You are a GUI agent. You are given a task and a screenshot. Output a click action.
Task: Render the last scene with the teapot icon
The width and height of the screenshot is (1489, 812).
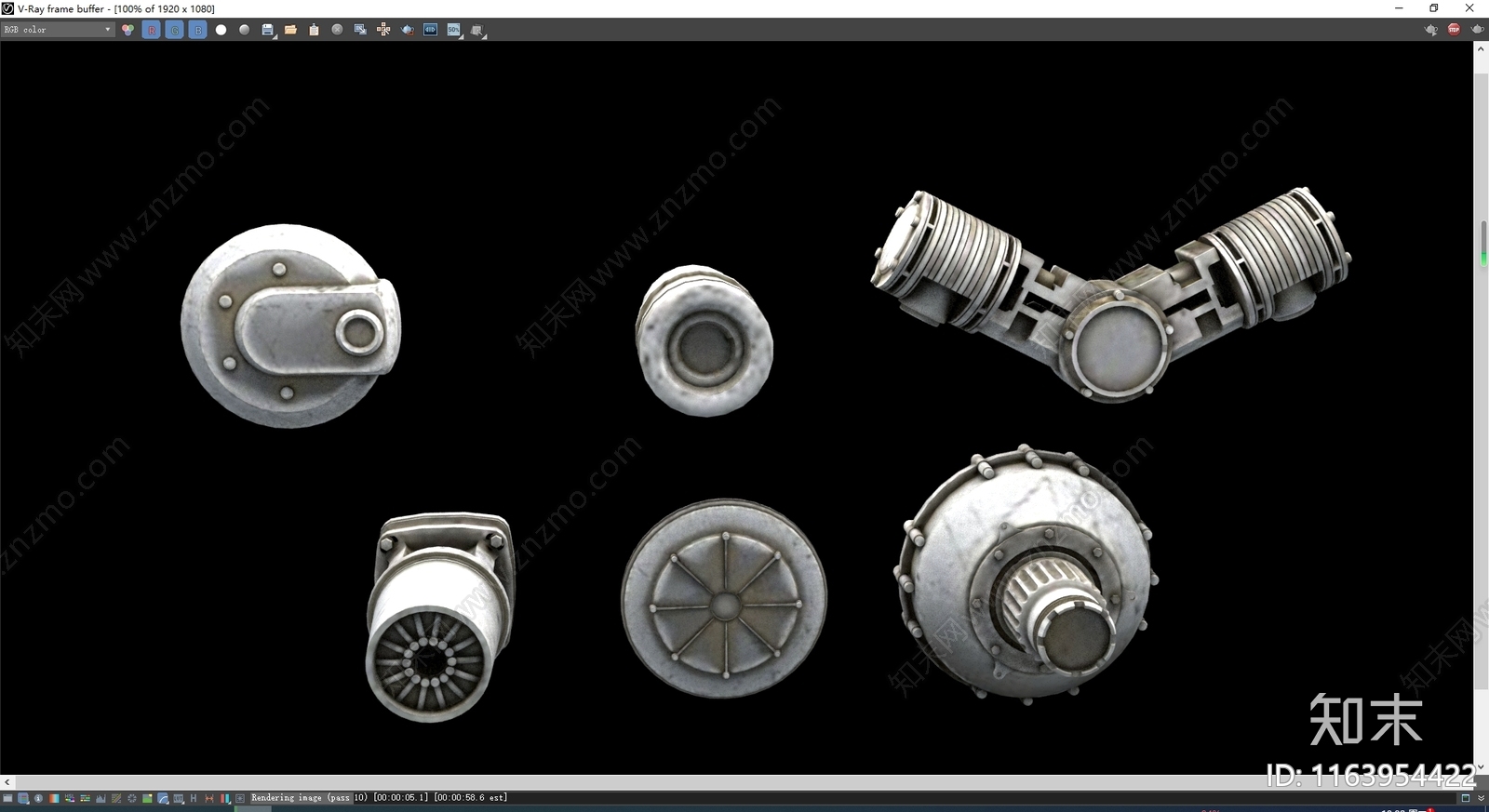click(x=1477, y=30)
